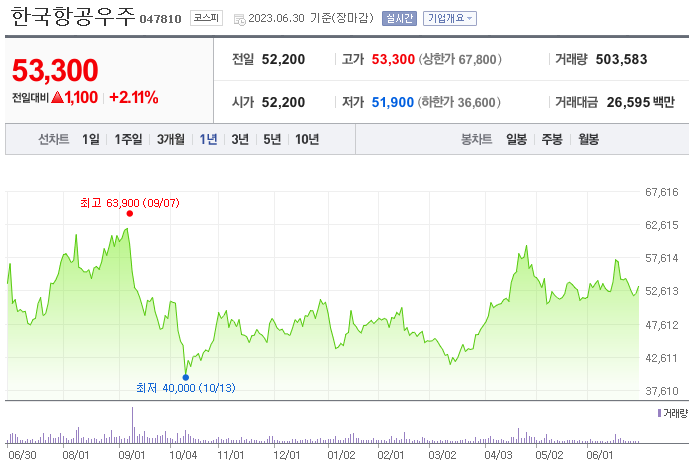The height and width of the screenshot is (473, 689).
Task: Click the +2.11% change percentage
Action: (x=134, y=97)
